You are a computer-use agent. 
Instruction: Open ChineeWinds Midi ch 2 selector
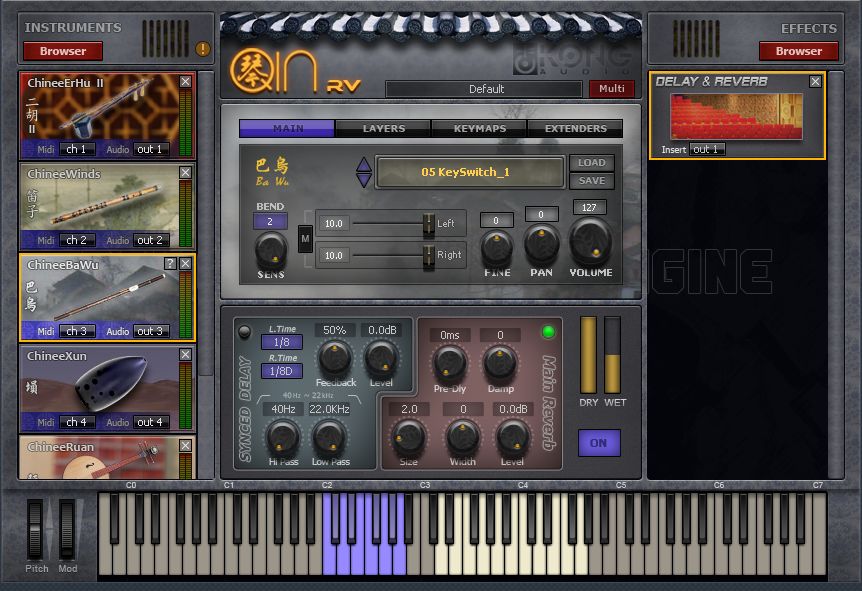(x=76, y=240)
